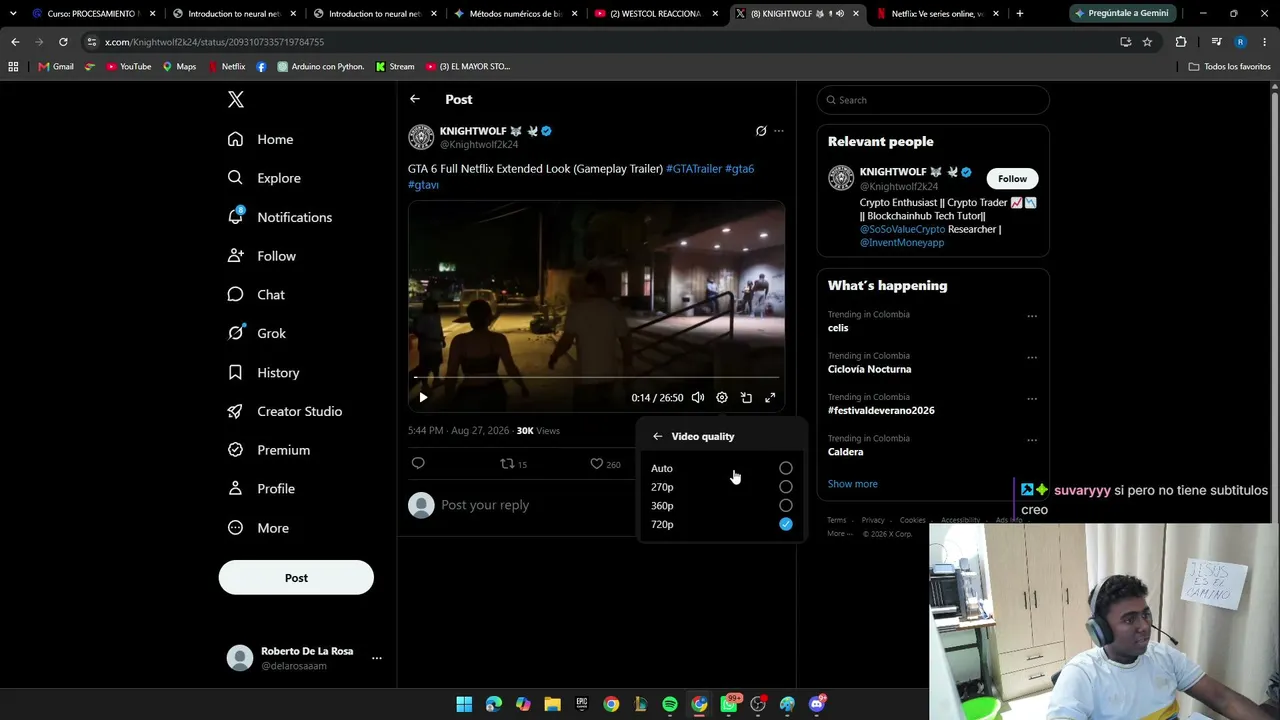Open the Chat section
The width and height of the screenshot is (1280, 720).
click(x=256, y=295)
